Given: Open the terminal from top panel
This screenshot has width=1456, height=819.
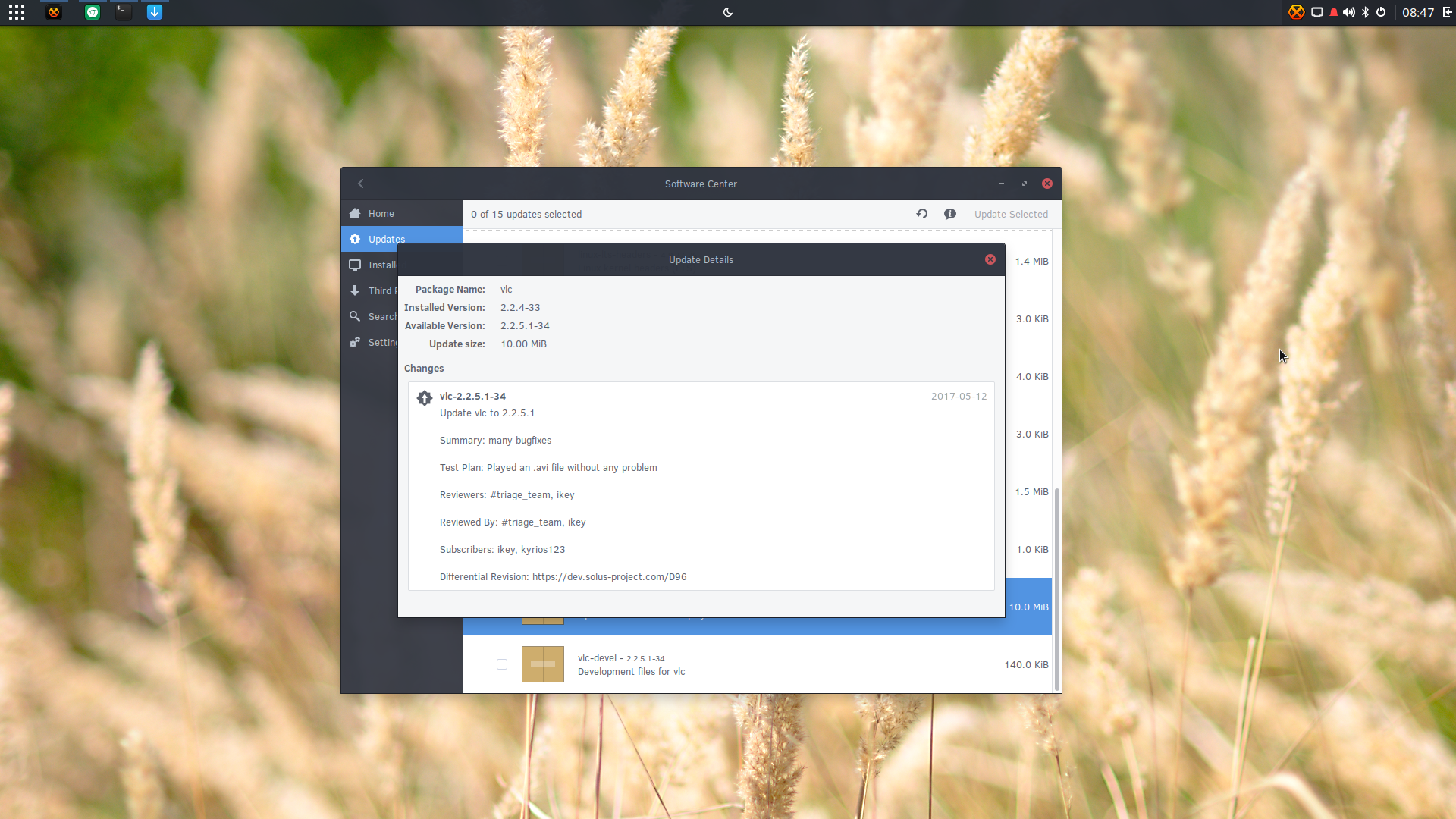Looking at the screenshot, I should point(124,12).
